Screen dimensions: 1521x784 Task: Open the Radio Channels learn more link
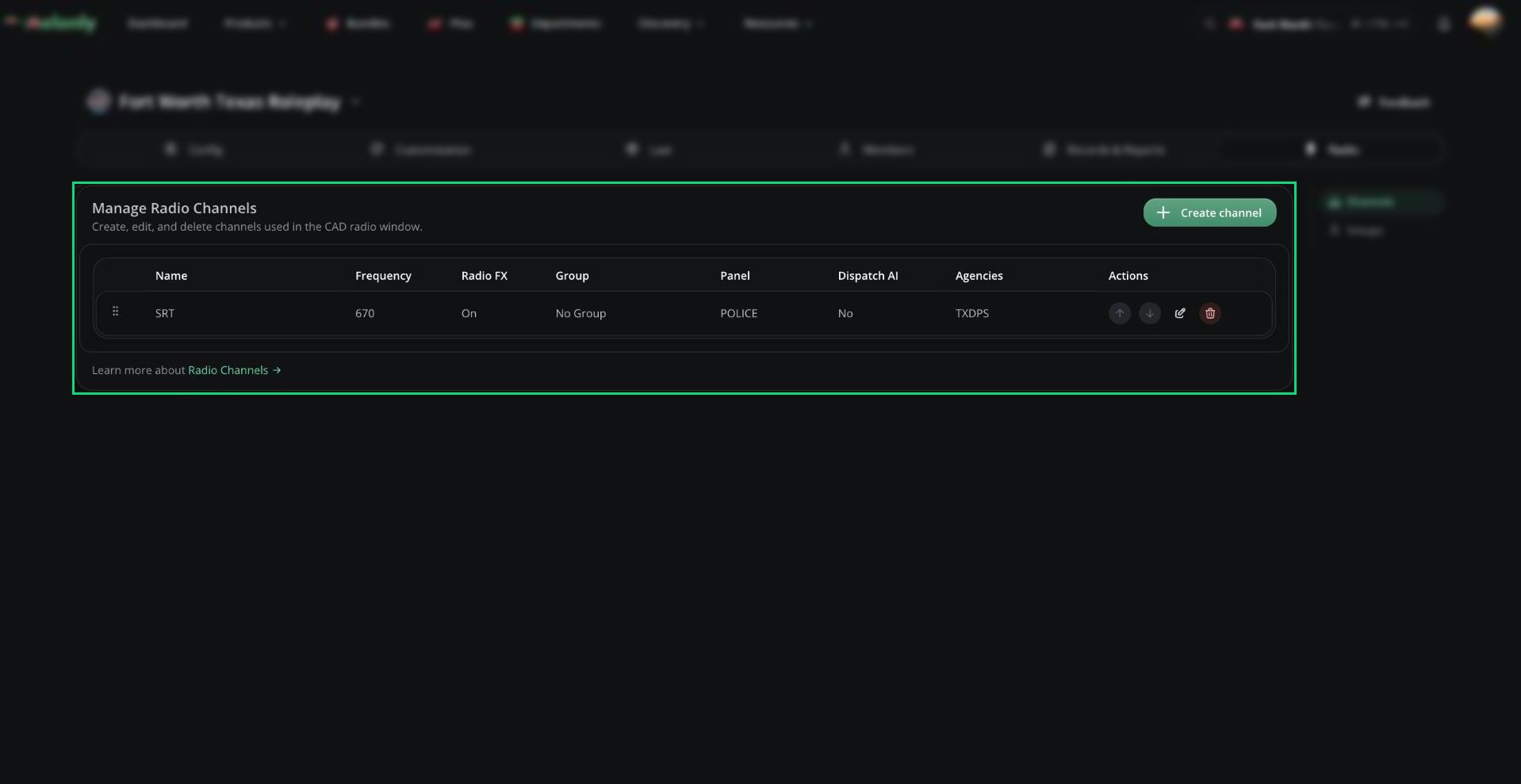click(235, 370)
